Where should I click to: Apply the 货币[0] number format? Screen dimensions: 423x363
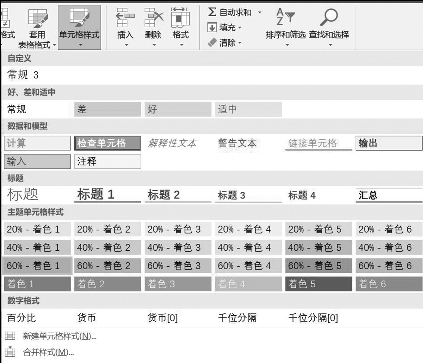(178, 318)
